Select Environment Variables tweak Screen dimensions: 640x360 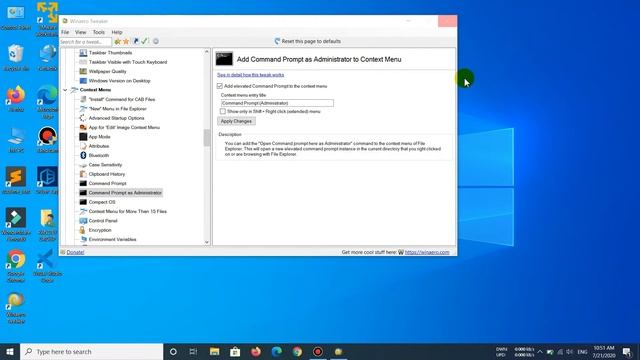tap(112, 240)
